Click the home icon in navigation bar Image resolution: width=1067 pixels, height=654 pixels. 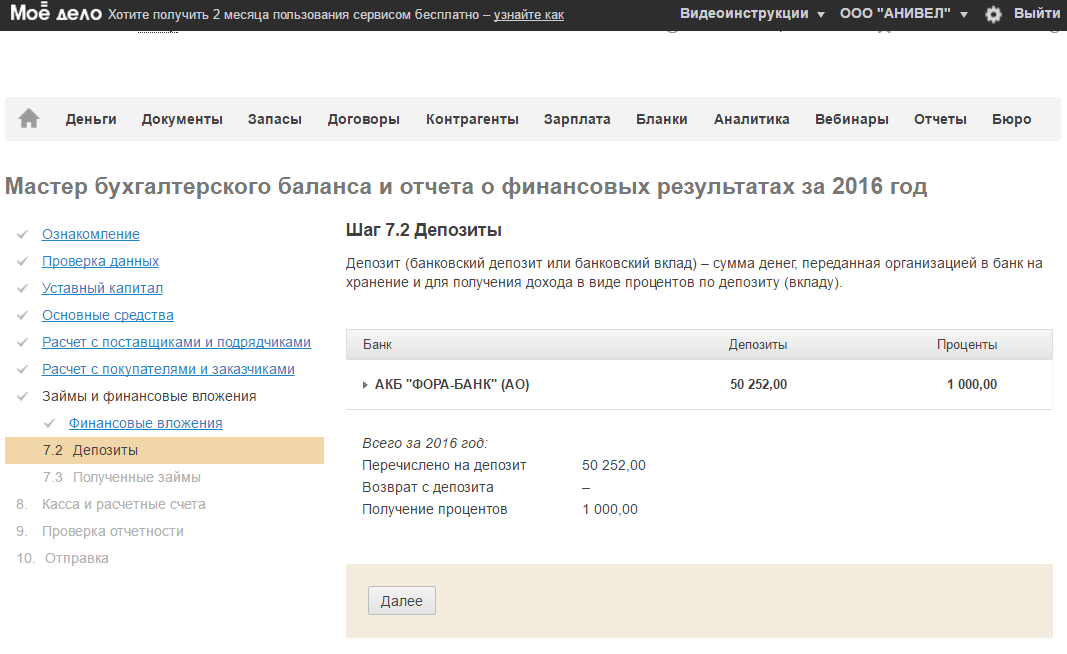(29, 119)
